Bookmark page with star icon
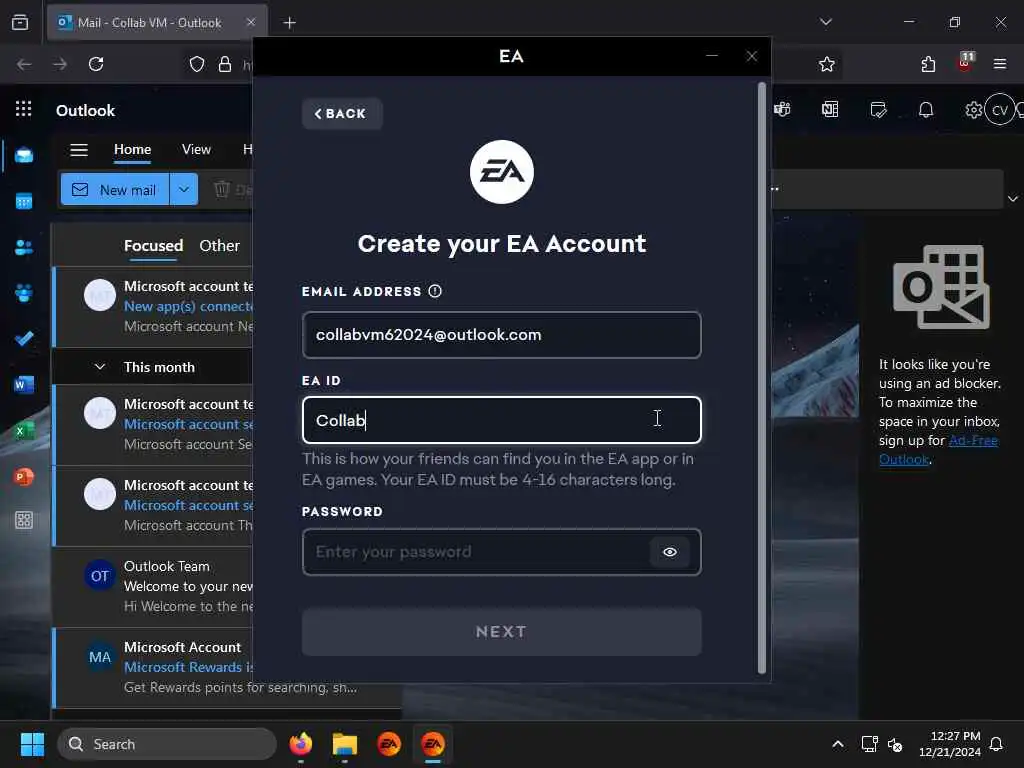This screenshot has height=768, width=1024. [x=827, y=64]
